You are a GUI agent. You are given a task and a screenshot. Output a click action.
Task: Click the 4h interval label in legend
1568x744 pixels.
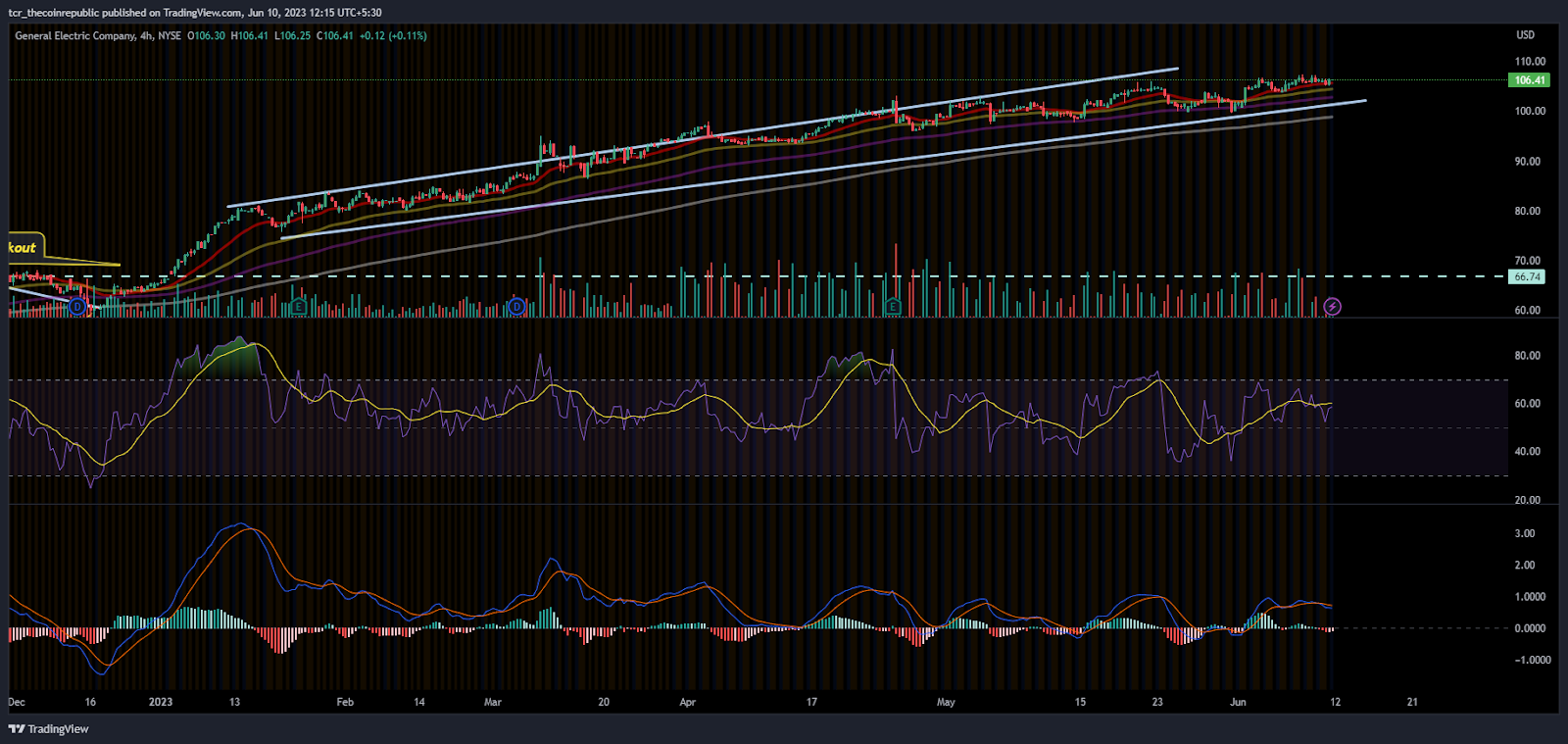pos(146,35)
